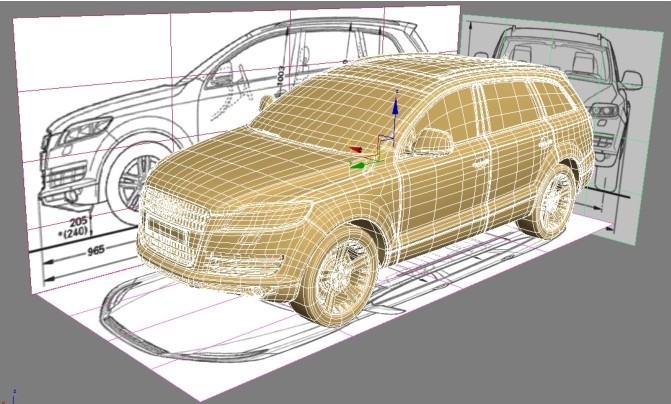Click the side mirror on the 3D model
The image size is (671, 404).
tap(432, 142)
